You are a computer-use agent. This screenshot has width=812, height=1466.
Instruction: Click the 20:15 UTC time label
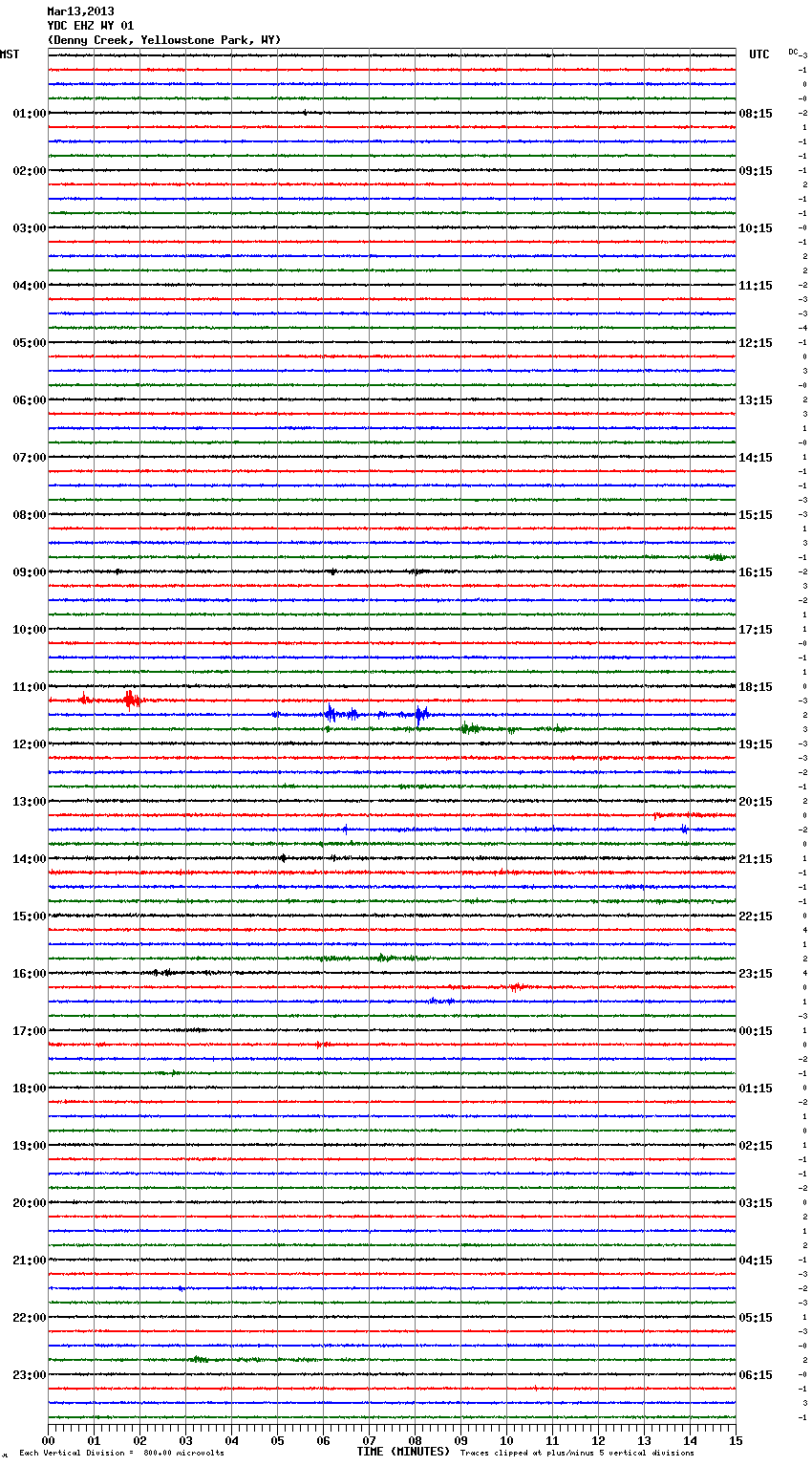756,802
